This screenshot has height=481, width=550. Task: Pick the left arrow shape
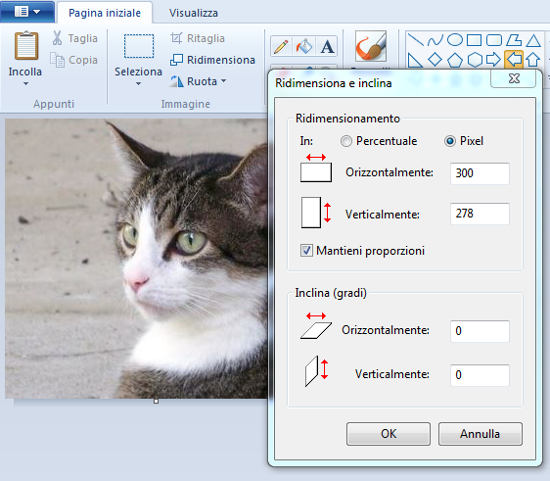pyautogui.click(x=514, y=60)
